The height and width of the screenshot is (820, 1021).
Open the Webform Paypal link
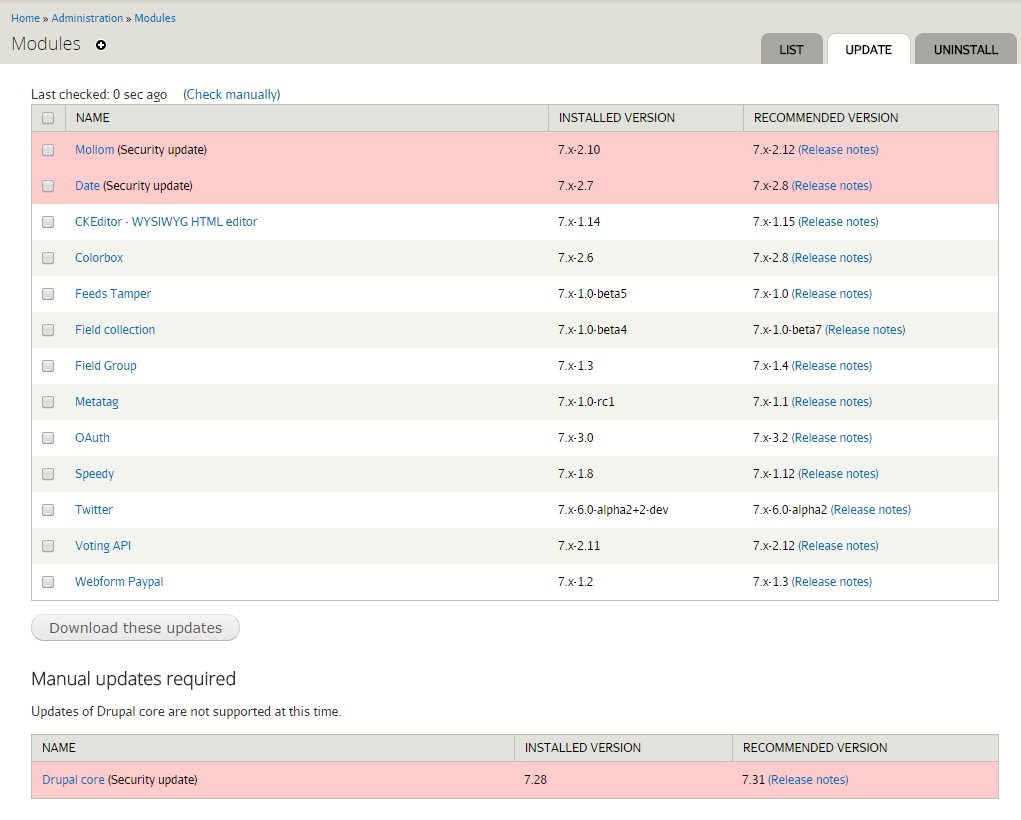[x=119, y=582]
